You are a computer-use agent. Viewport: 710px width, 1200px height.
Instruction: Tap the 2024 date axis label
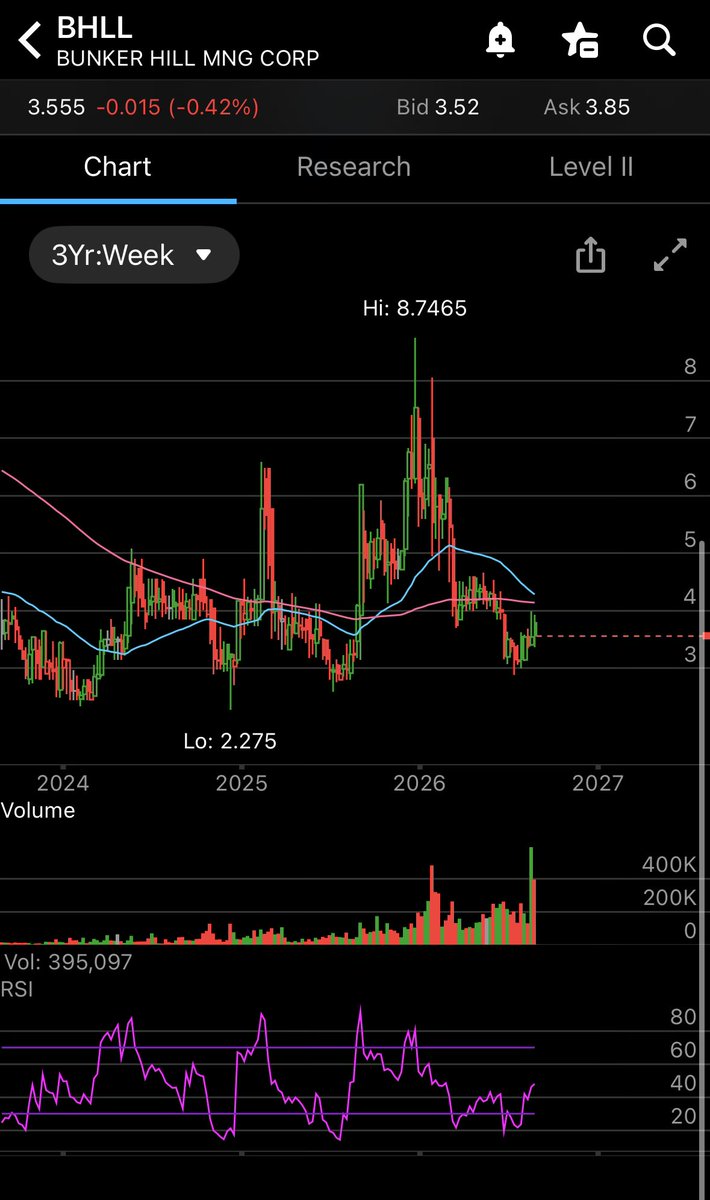[63, 782]
